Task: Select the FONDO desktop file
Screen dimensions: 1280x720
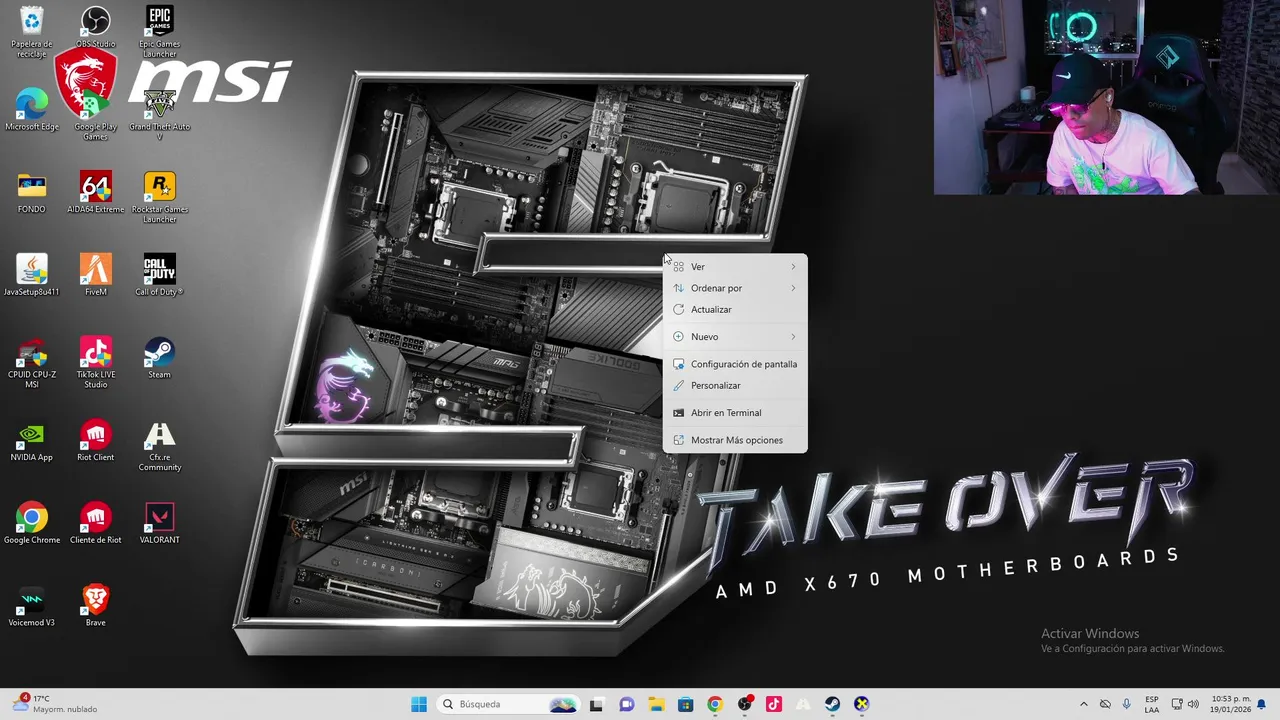Action: pos(31,193)
